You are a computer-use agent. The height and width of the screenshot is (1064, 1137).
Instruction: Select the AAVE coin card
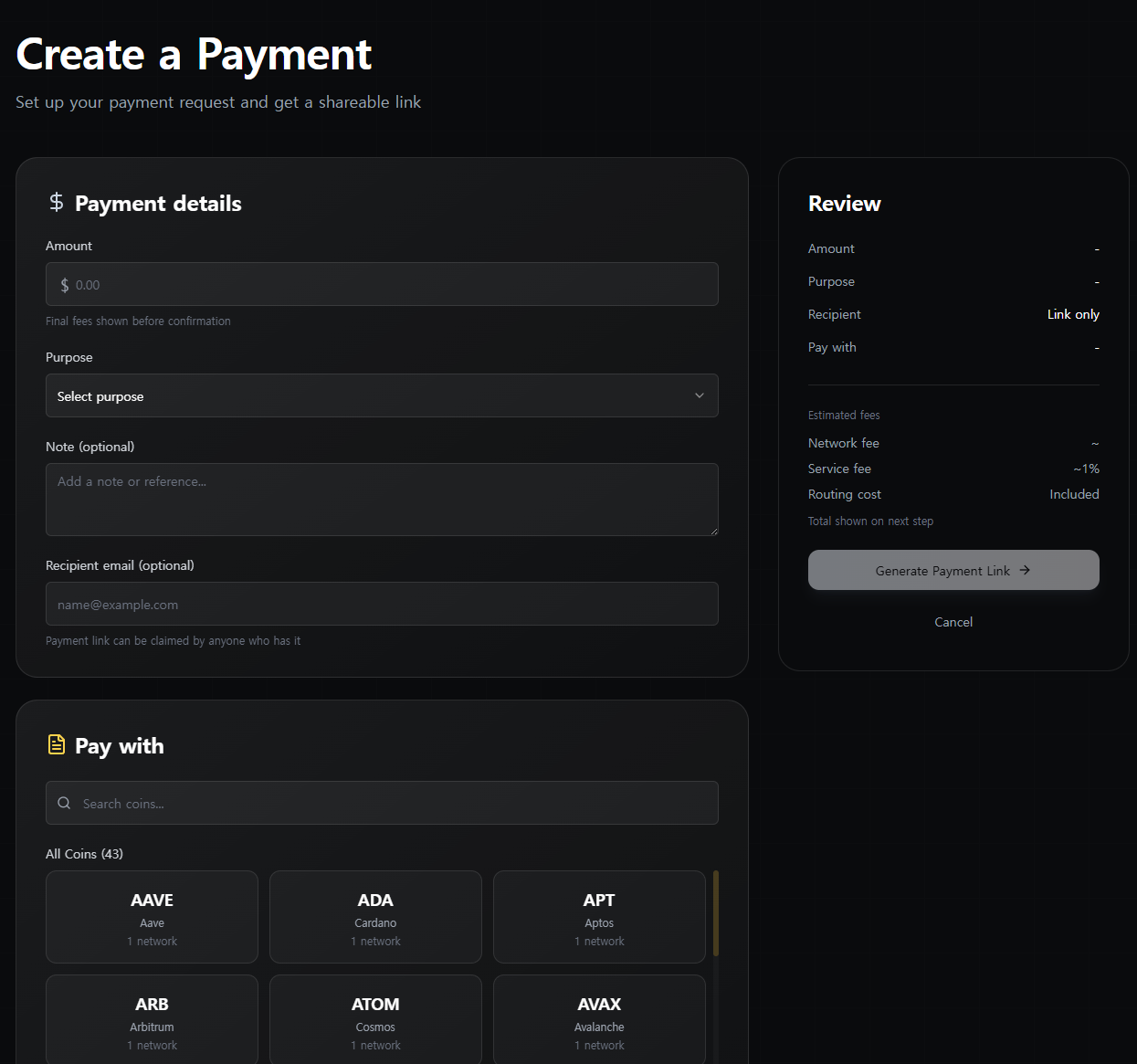(x=152, y=917)
